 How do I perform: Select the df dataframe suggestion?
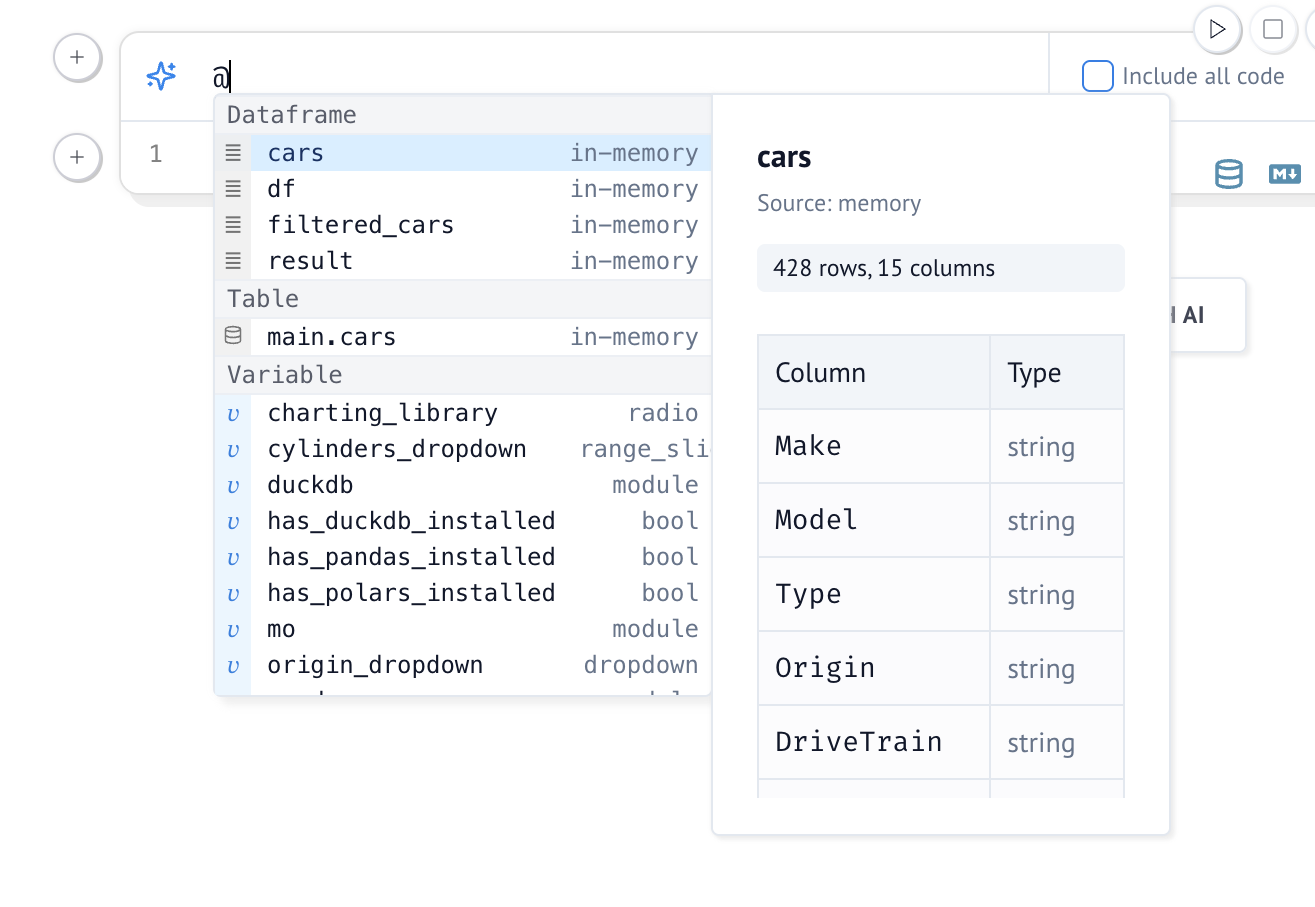463,189
